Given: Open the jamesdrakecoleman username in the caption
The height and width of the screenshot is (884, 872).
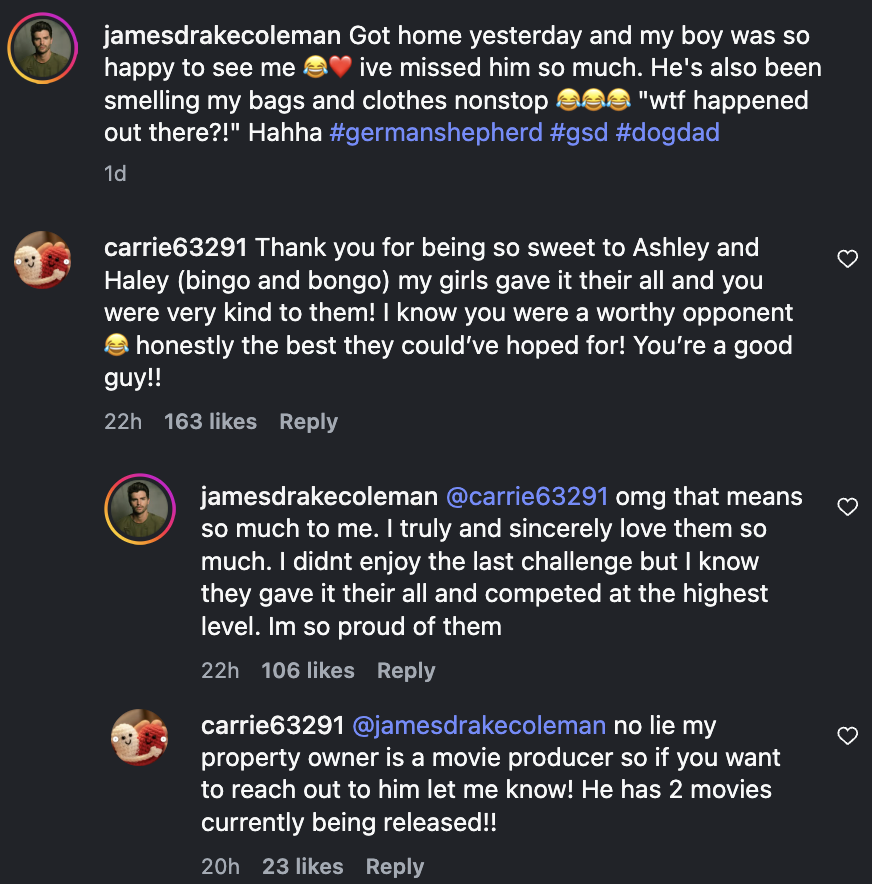Looking at the screenshot, I should click(223, 36).
